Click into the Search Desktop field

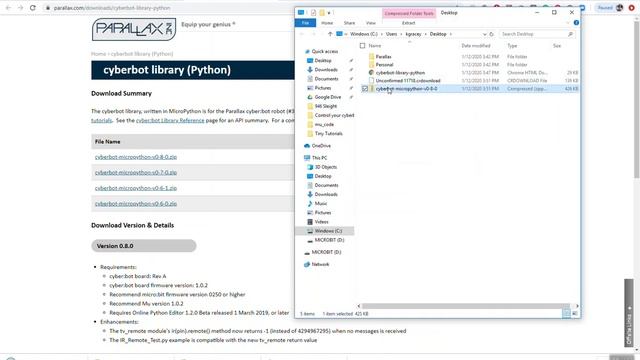[534, 34]
